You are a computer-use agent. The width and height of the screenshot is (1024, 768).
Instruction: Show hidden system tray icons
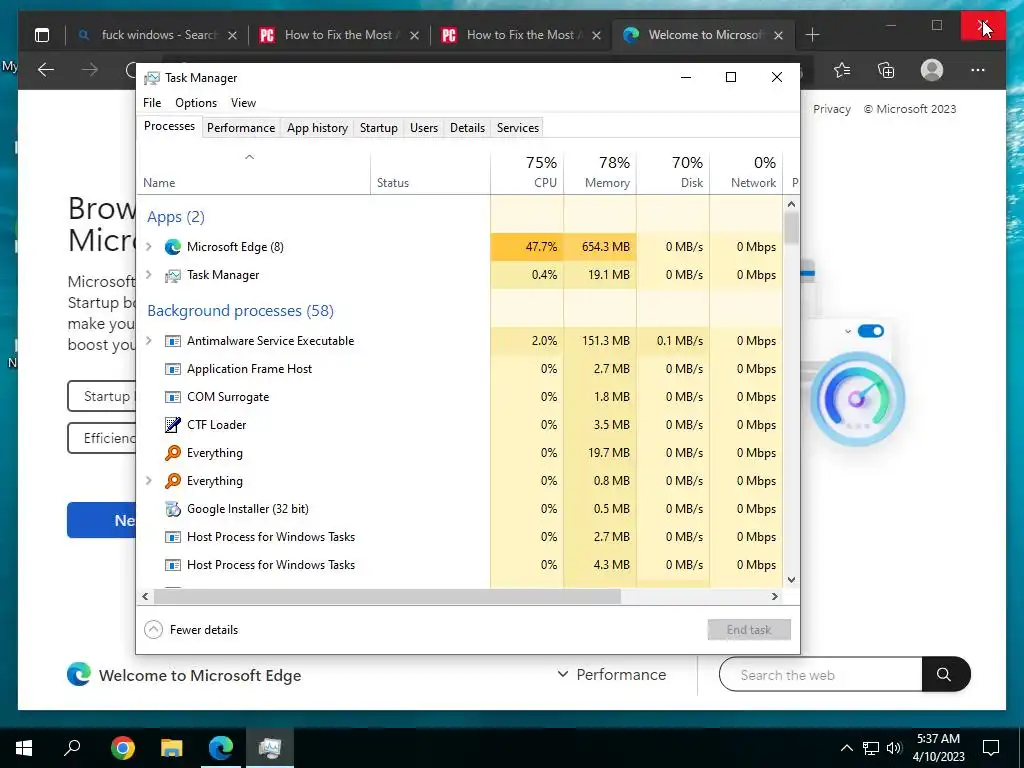pos(846,748)
